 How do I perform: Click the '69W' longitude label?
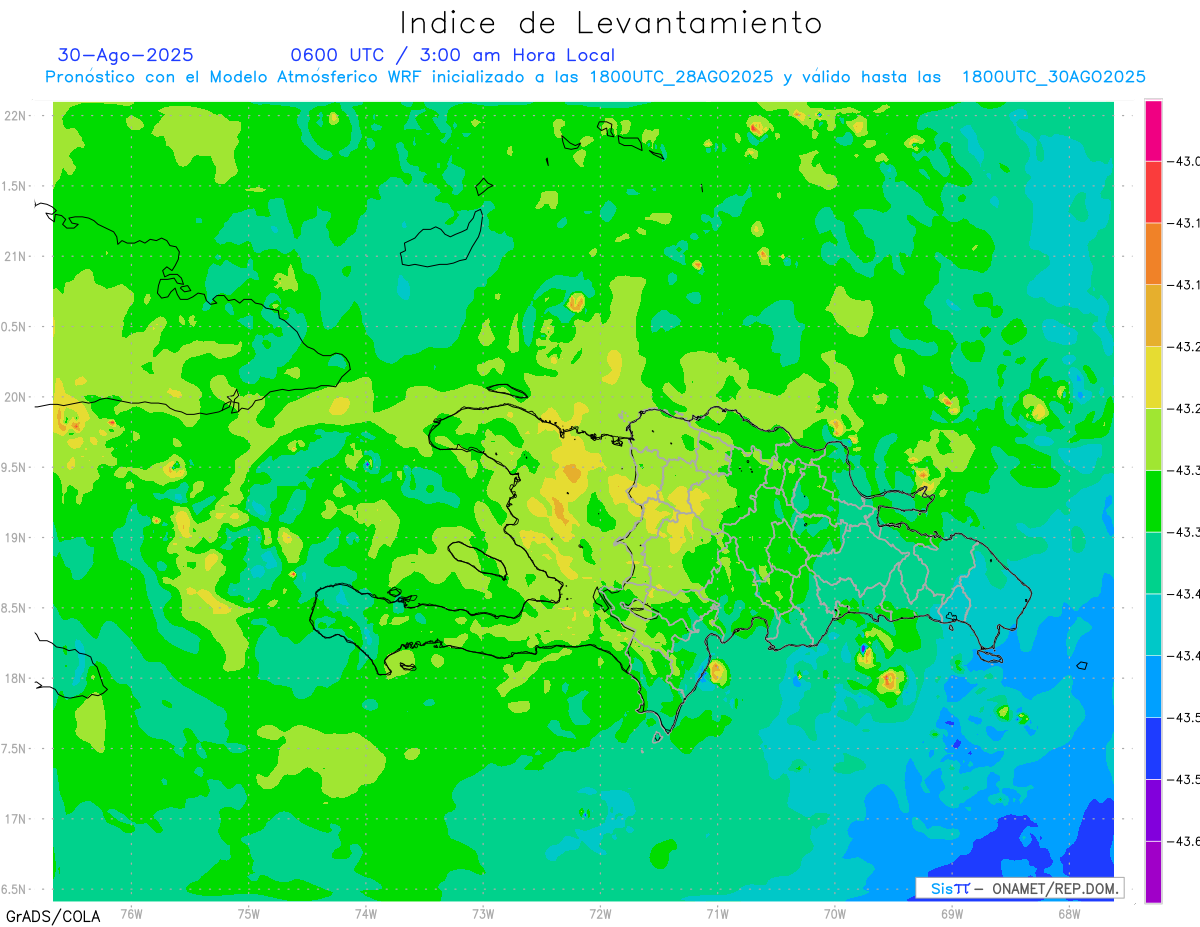pos(952,913)
